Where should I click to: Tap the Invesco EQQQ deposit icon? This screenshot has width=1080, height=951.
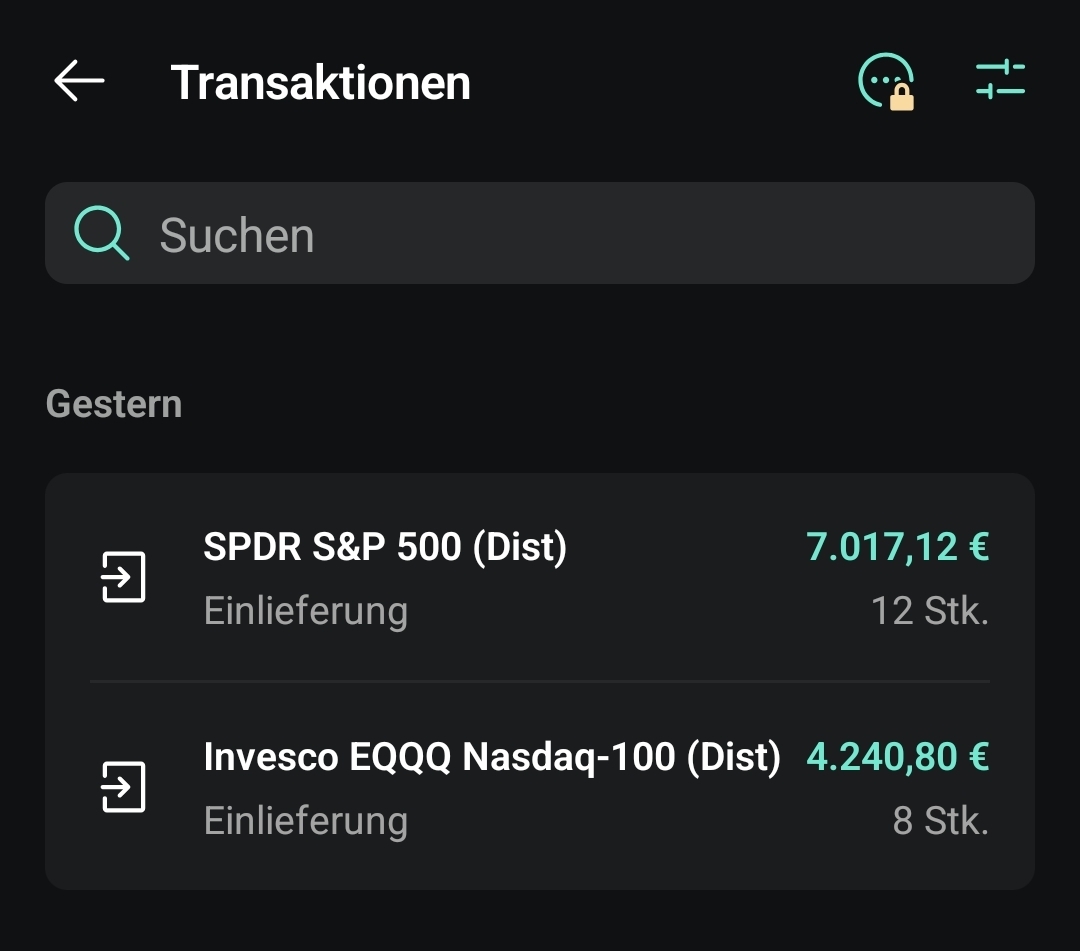124,787
